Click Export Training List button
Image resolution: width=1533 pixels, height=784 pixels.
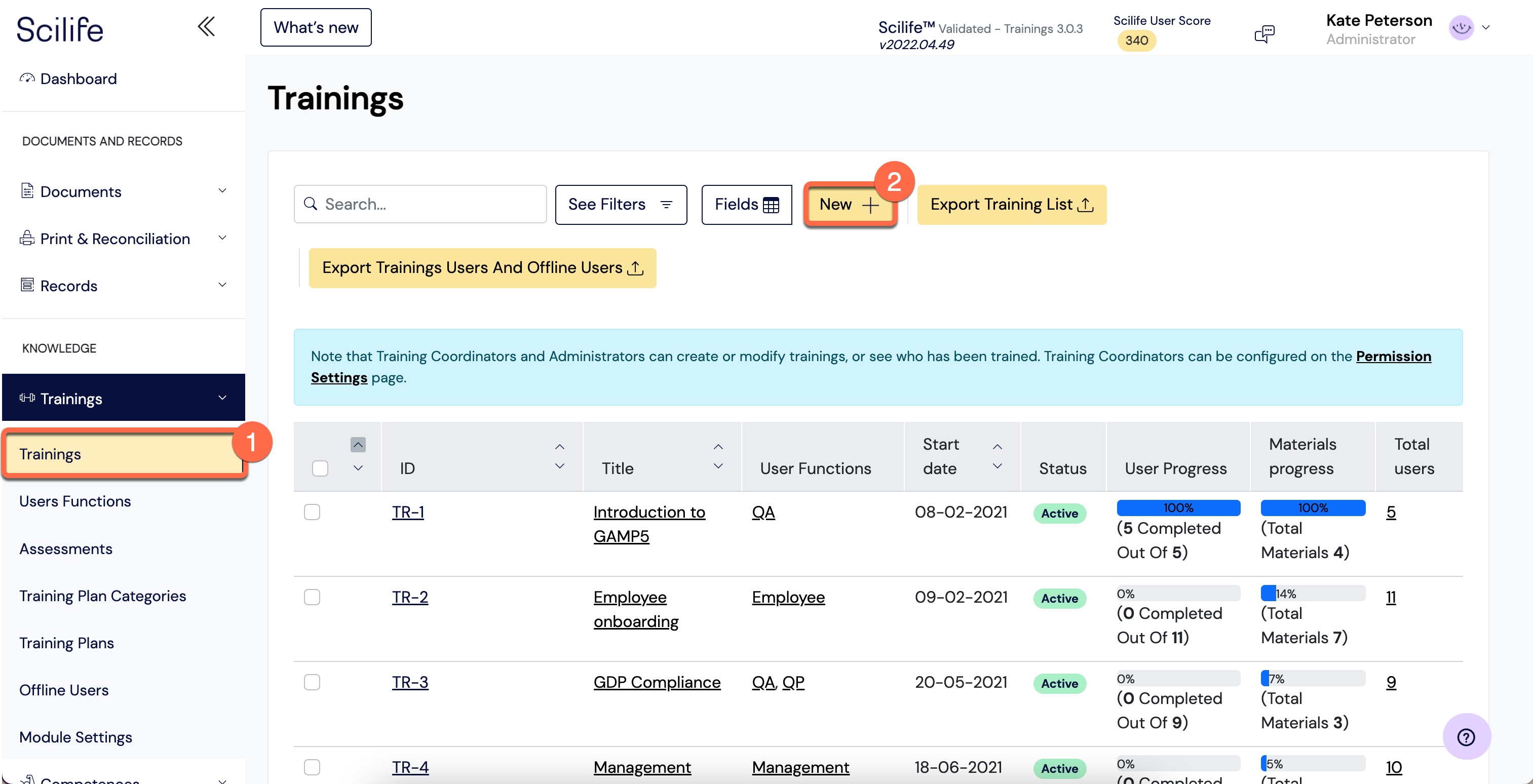point(1011,204)
